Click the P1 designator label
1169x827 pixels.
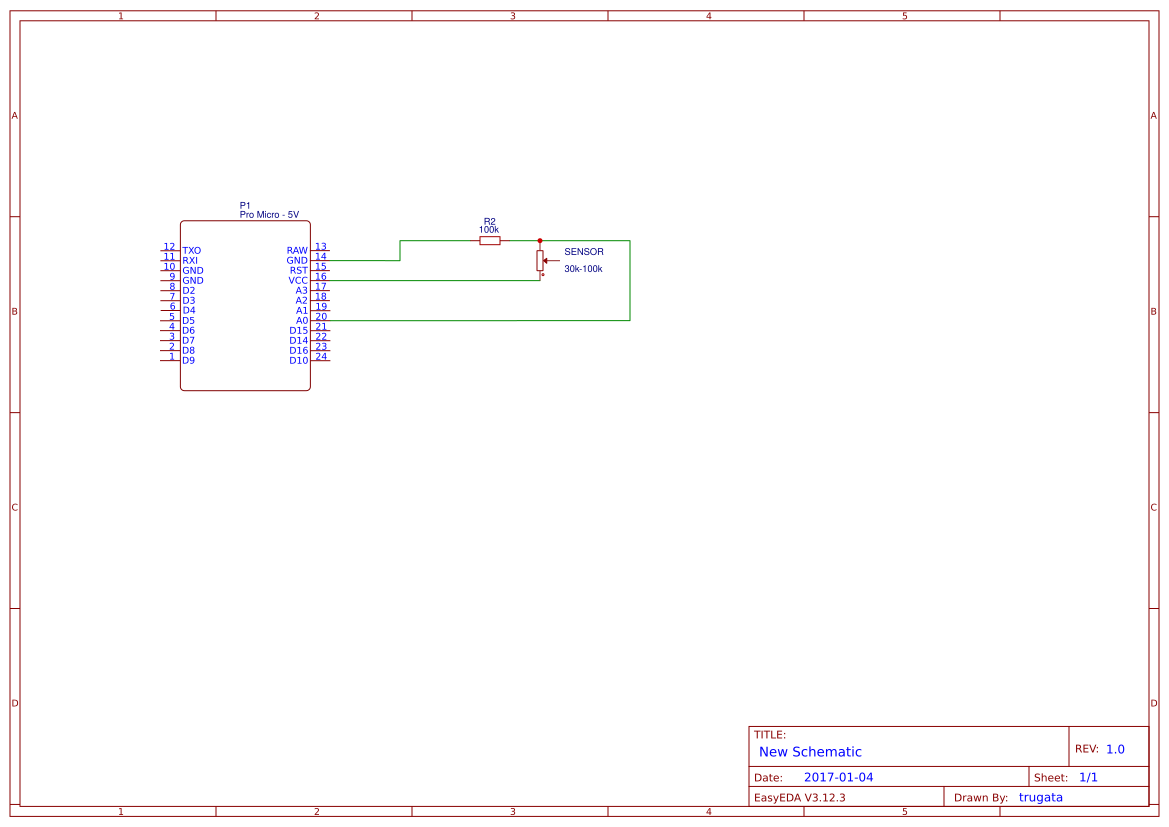[245, 205]
